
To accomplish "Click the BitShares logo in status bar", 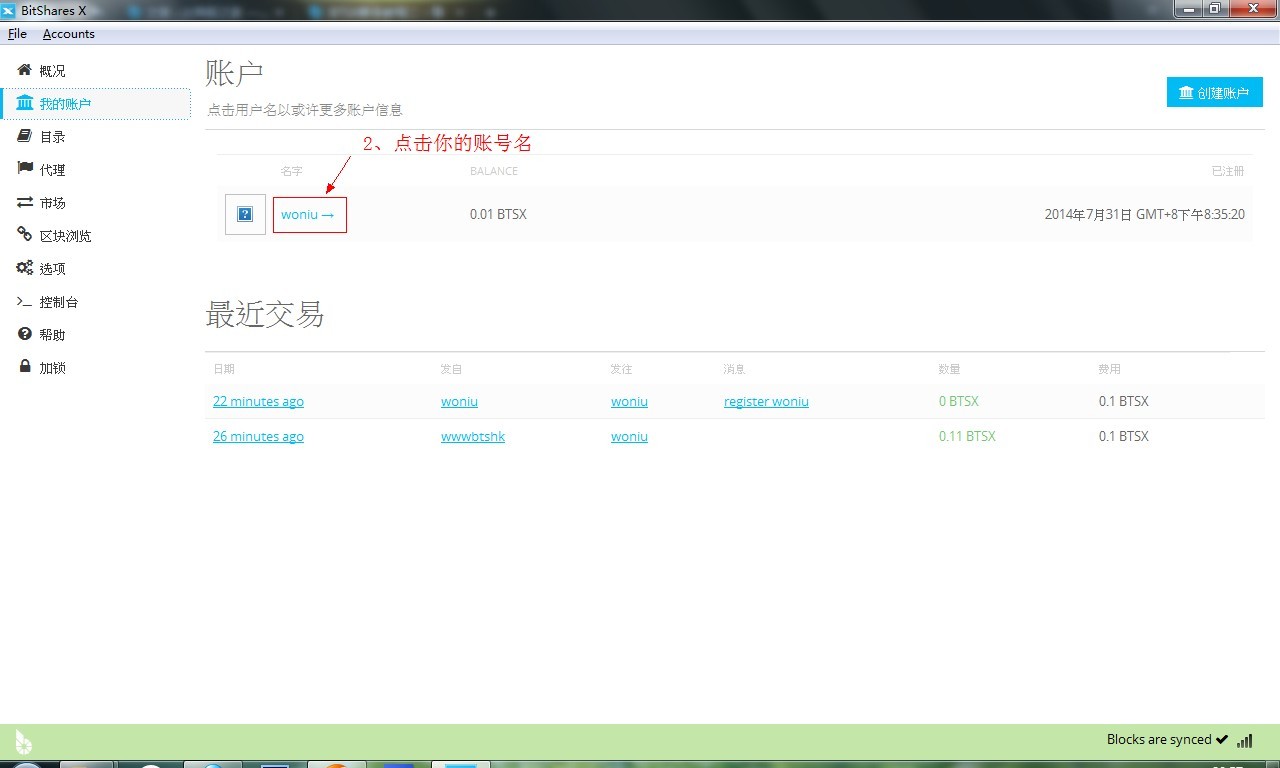I will tap(23, 741).
